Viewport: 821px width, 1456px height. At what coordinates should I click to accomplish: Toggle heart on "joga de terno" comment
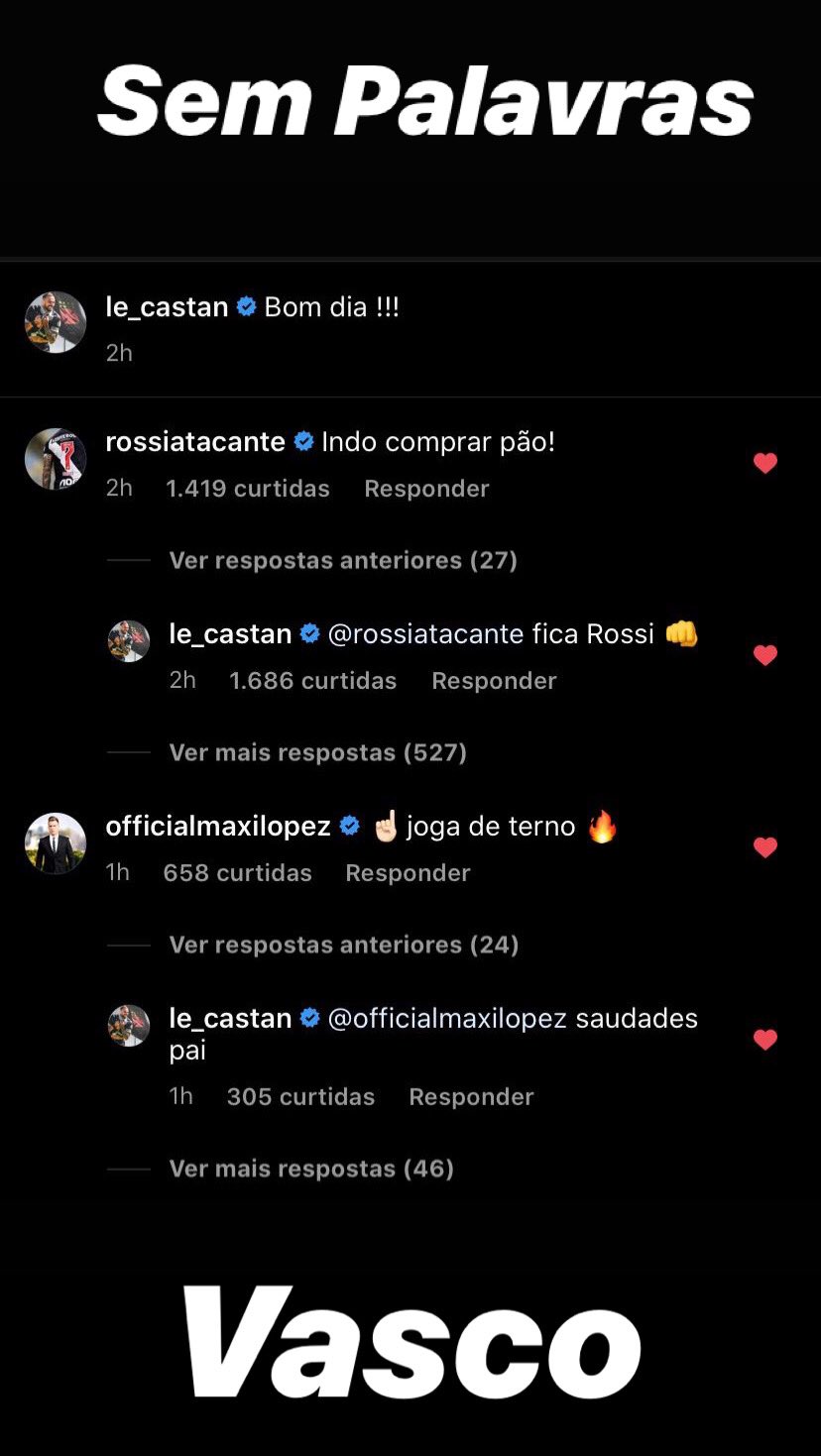click(x=764, y=847)
